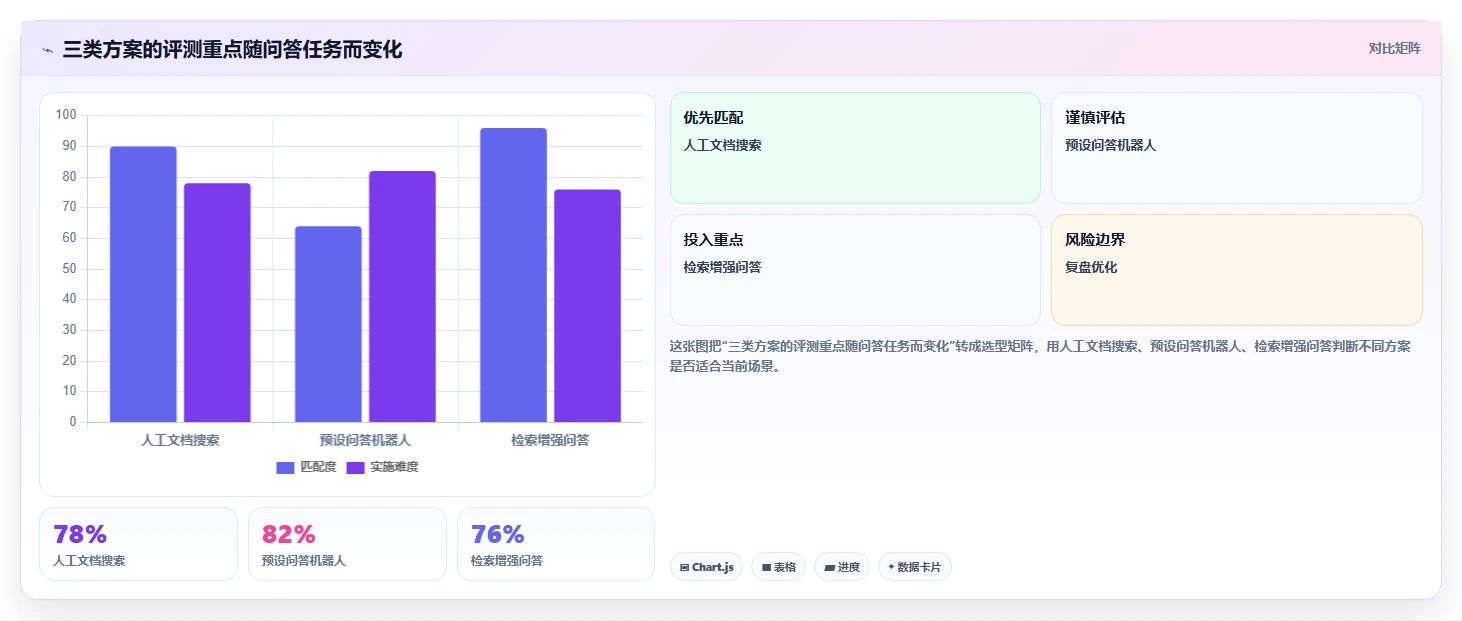
Task: Click the 实施难度 bar for 预设问答机器人
Action: point(402,297)
